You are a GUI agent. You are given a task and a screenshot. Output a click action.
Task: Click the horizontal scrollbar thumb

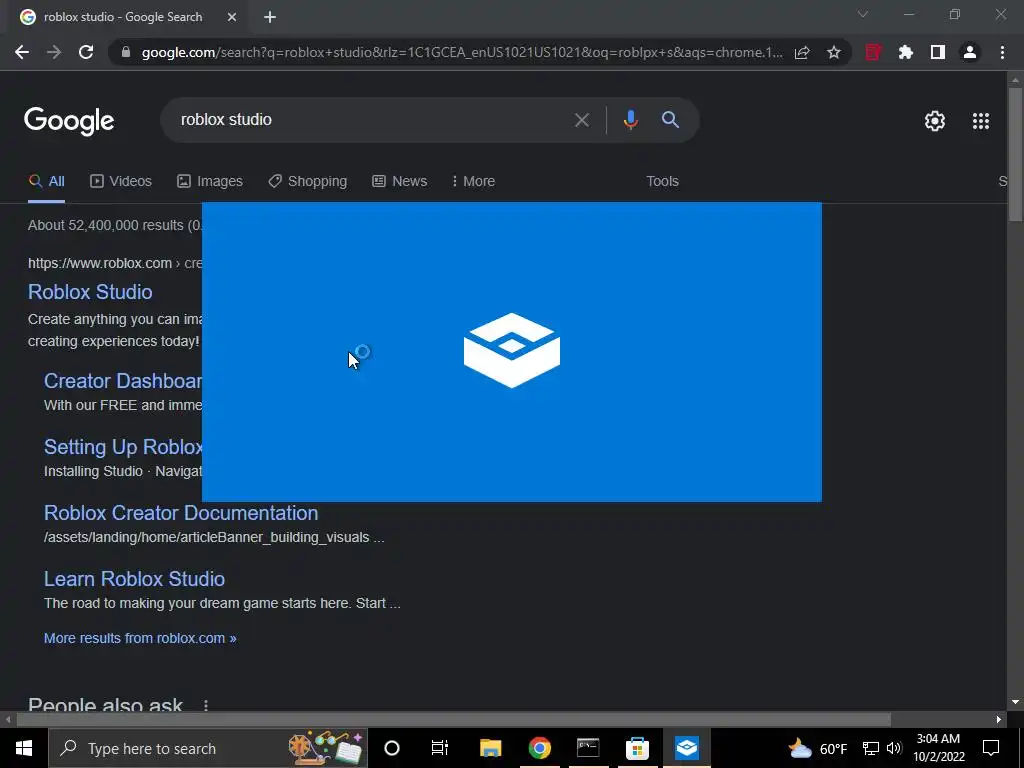coord(453,720)
